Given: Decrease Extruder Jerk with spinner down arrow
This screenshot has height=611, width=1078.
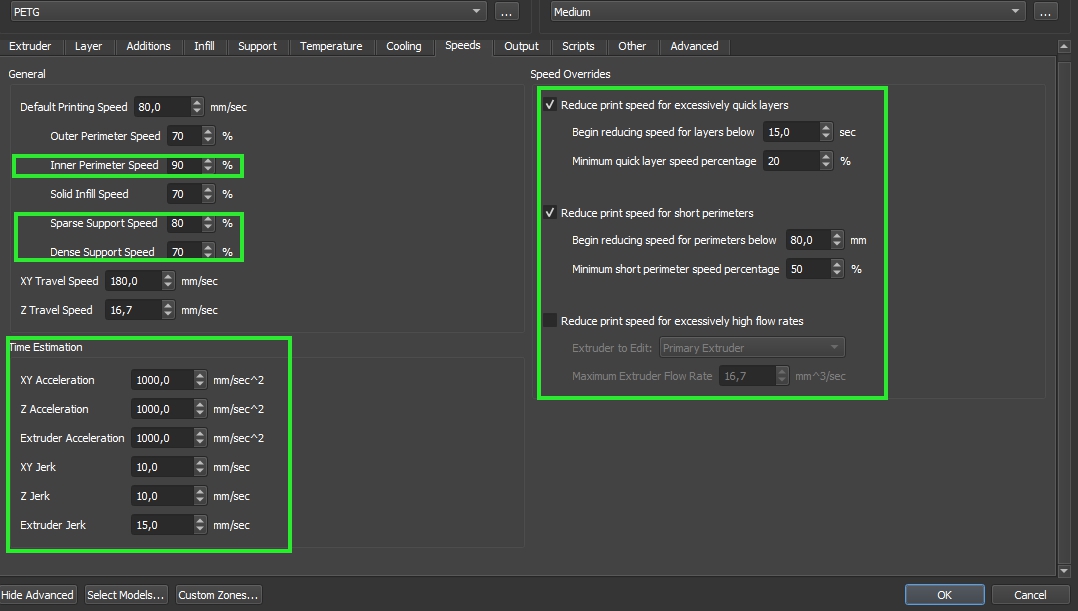Looking at the screenshot, I should pyautogui.click(x=200, y=529).
